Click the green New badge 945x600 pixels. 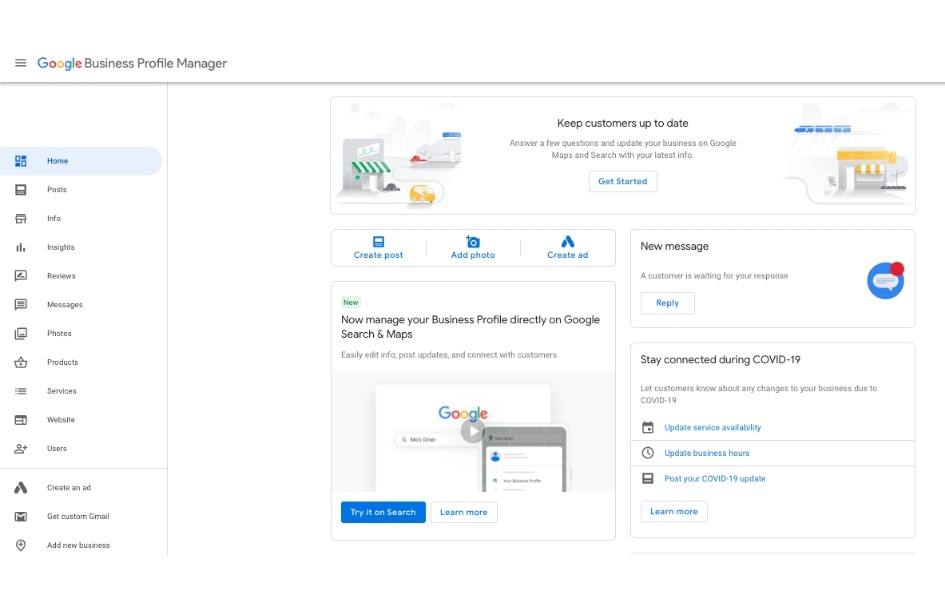(x=351, y=302)
